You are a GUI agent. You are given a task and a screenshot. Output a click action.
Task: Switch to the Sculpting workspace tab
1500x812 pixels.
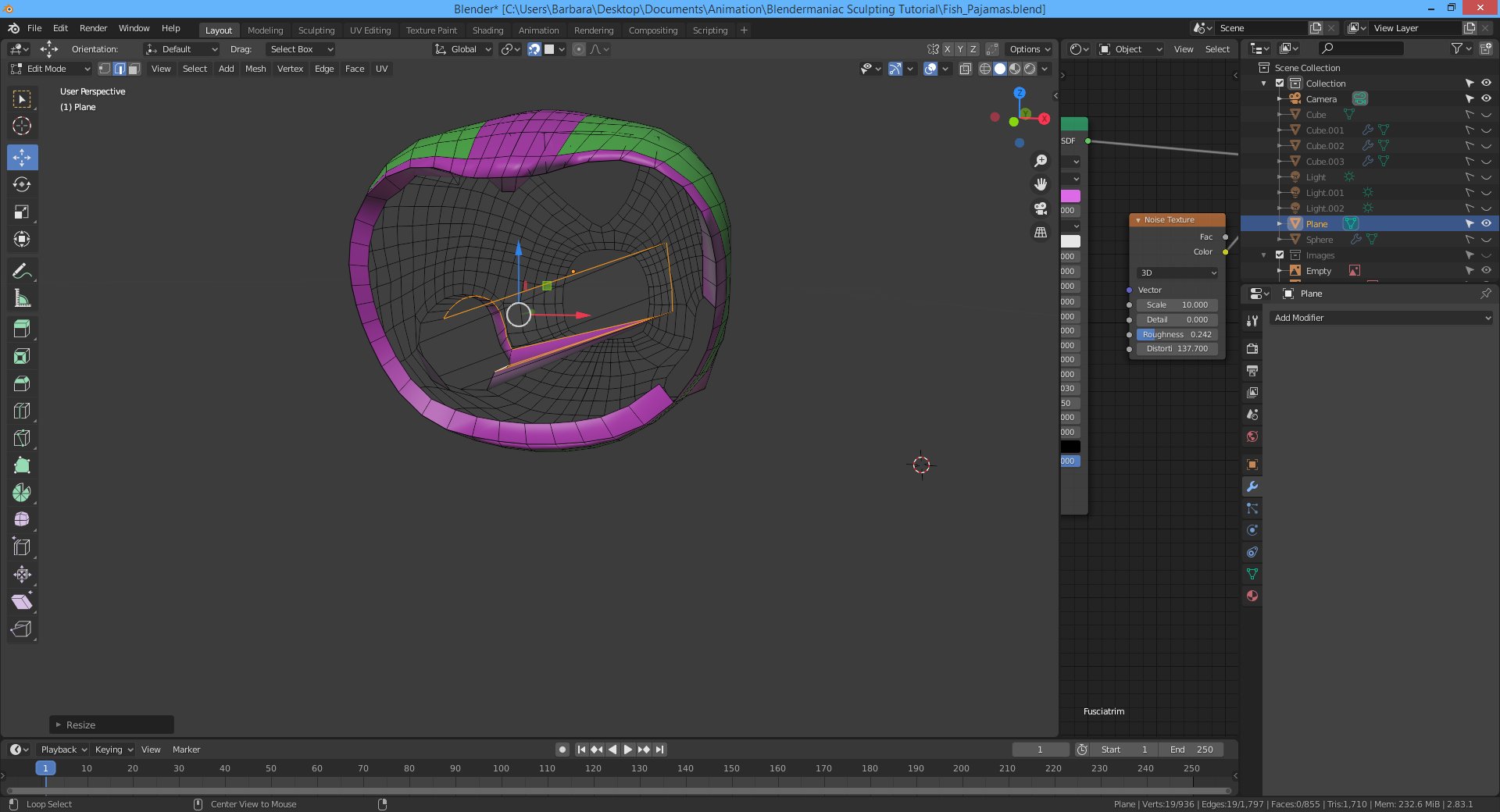tap(316, 30)
